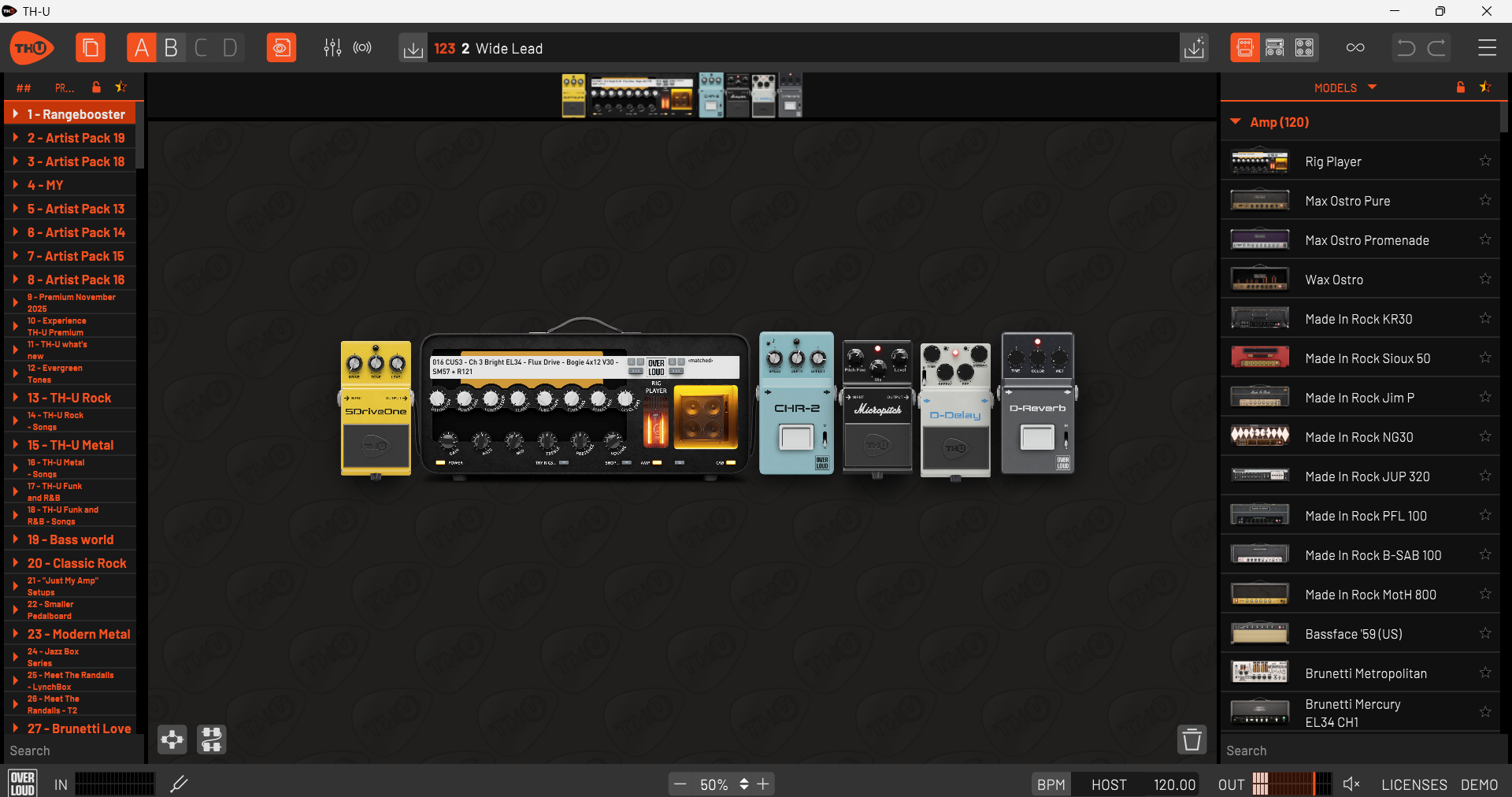Select the Brunetti Metropolitan amp
Viewport: 1512px width, 797px height.
[1360, 673]
